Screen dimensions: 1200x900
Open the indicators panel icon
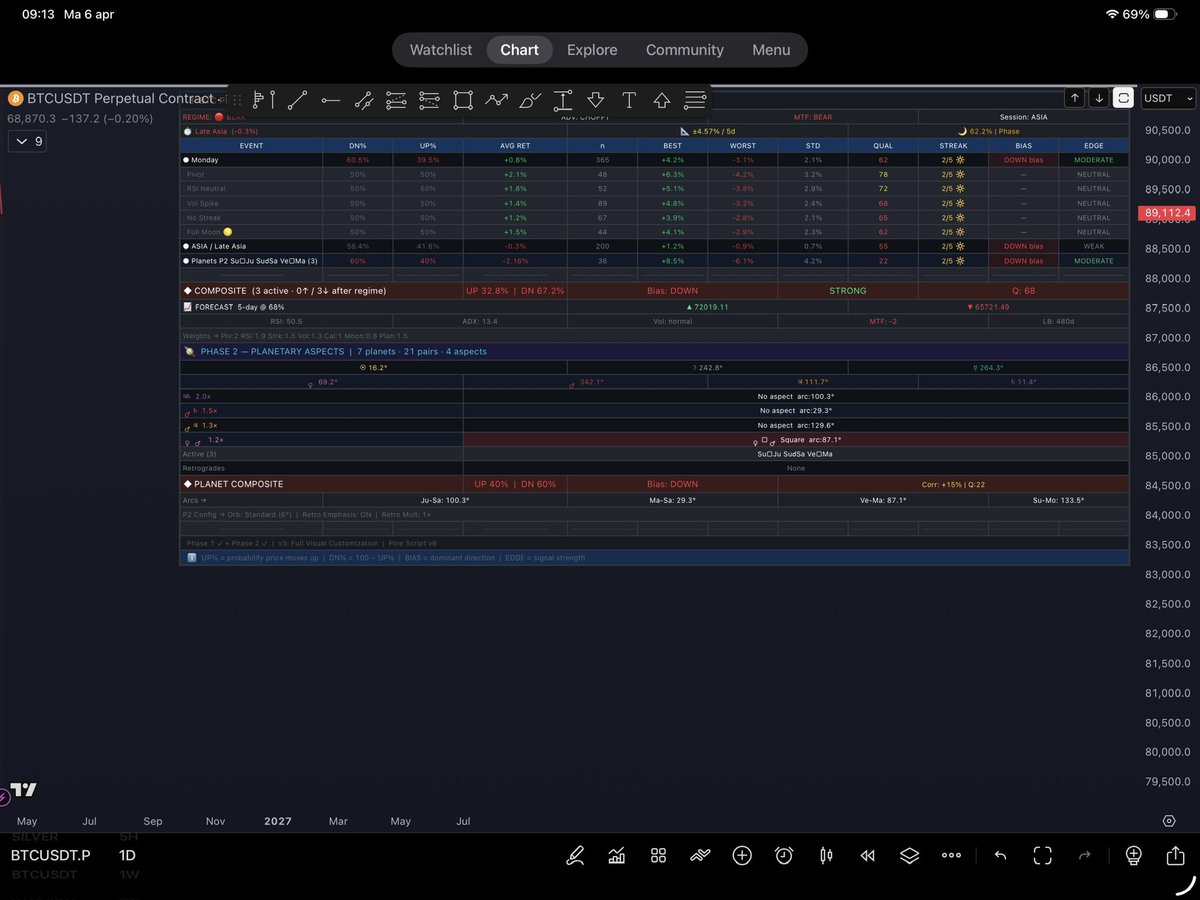pos(617,855)
